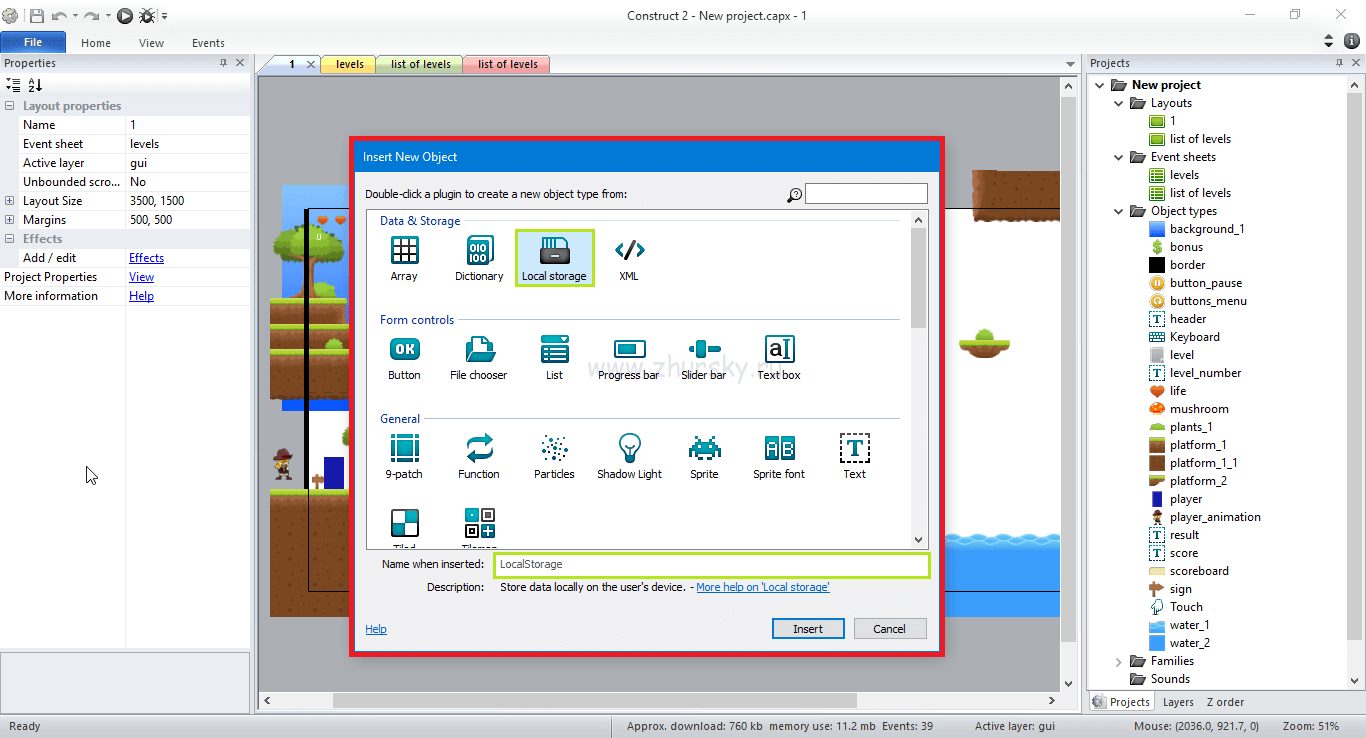Collapse the New project tree node

[x=1101, y=85]
